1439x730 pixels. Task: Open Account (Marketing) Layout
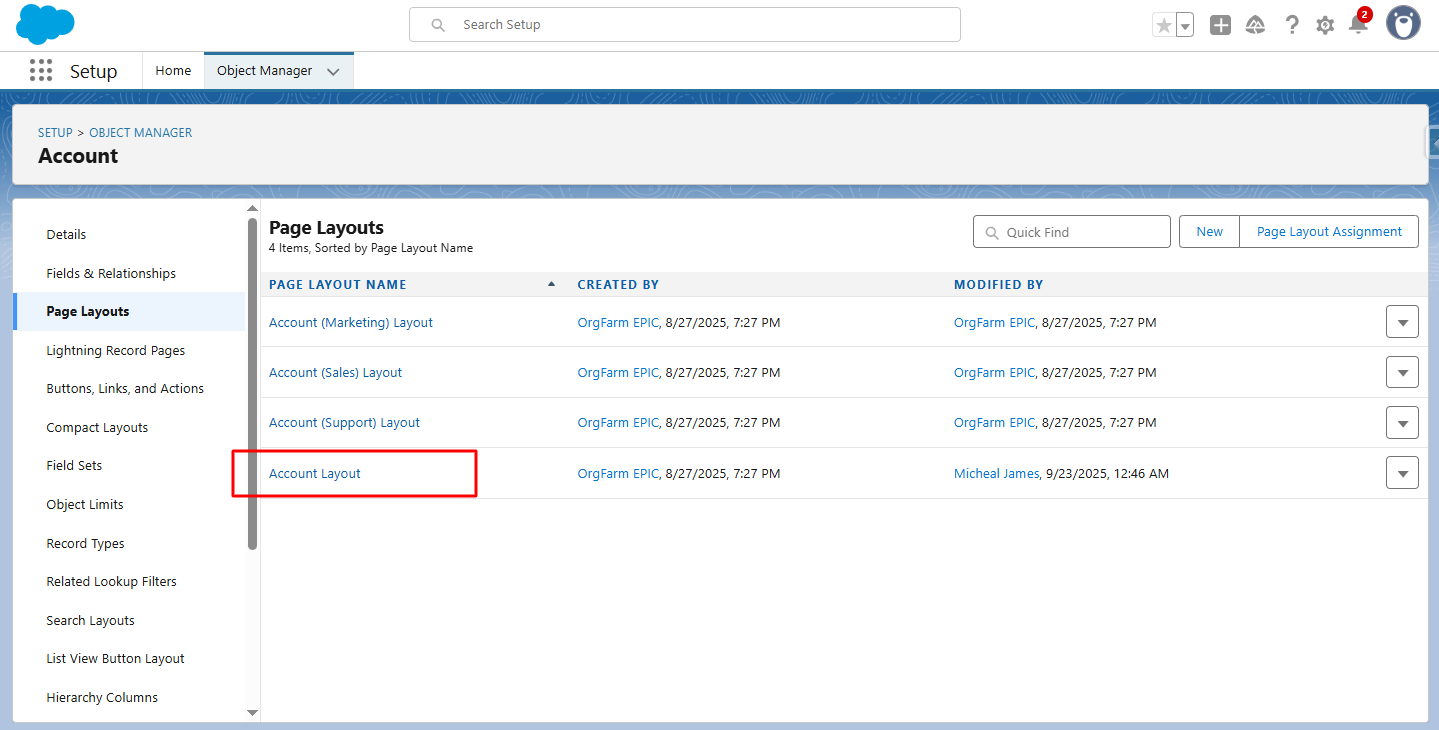point(351,323)
